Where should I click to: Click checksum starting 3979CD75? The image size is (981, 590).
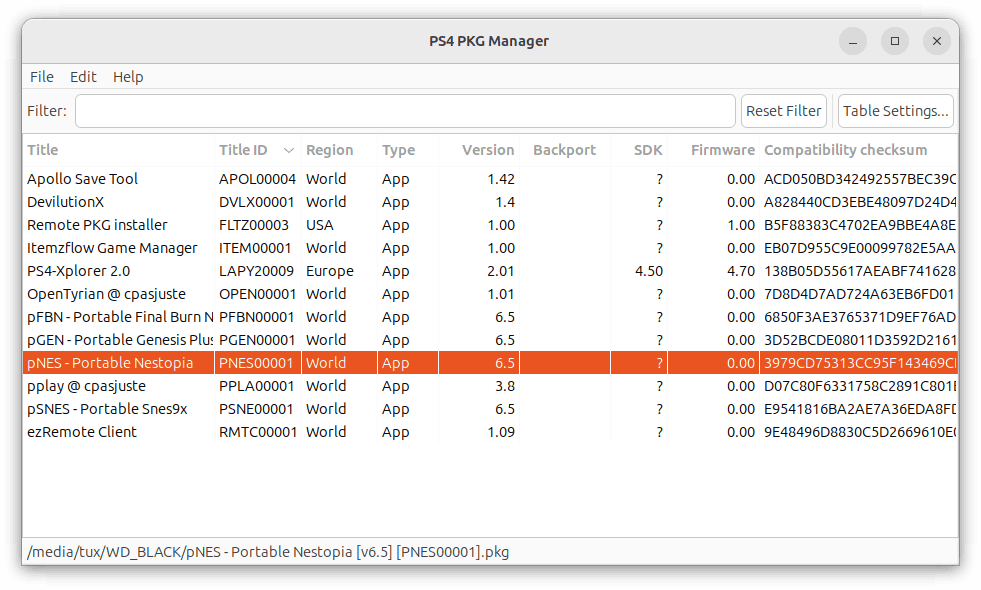[x=860, y=363]
